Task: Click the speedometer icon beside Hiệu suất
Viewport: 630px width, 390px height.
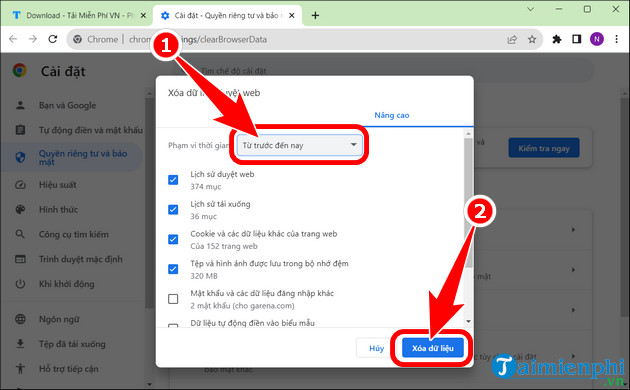Action: pyautogui.click(x=20, y=185)
